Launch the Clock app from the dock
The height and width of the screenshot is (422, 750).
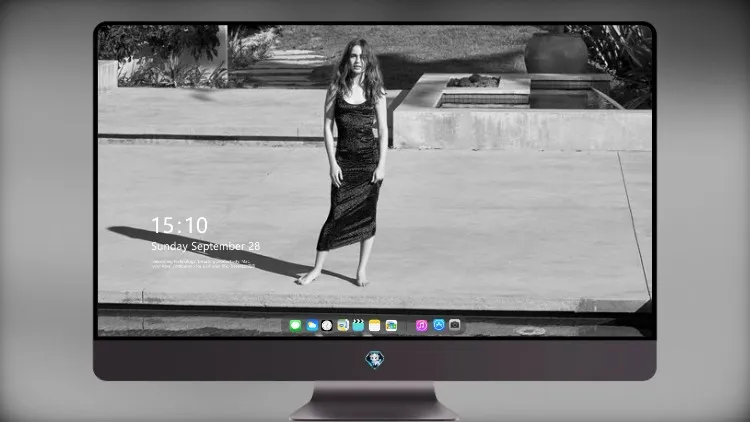(x=327, y=326)
